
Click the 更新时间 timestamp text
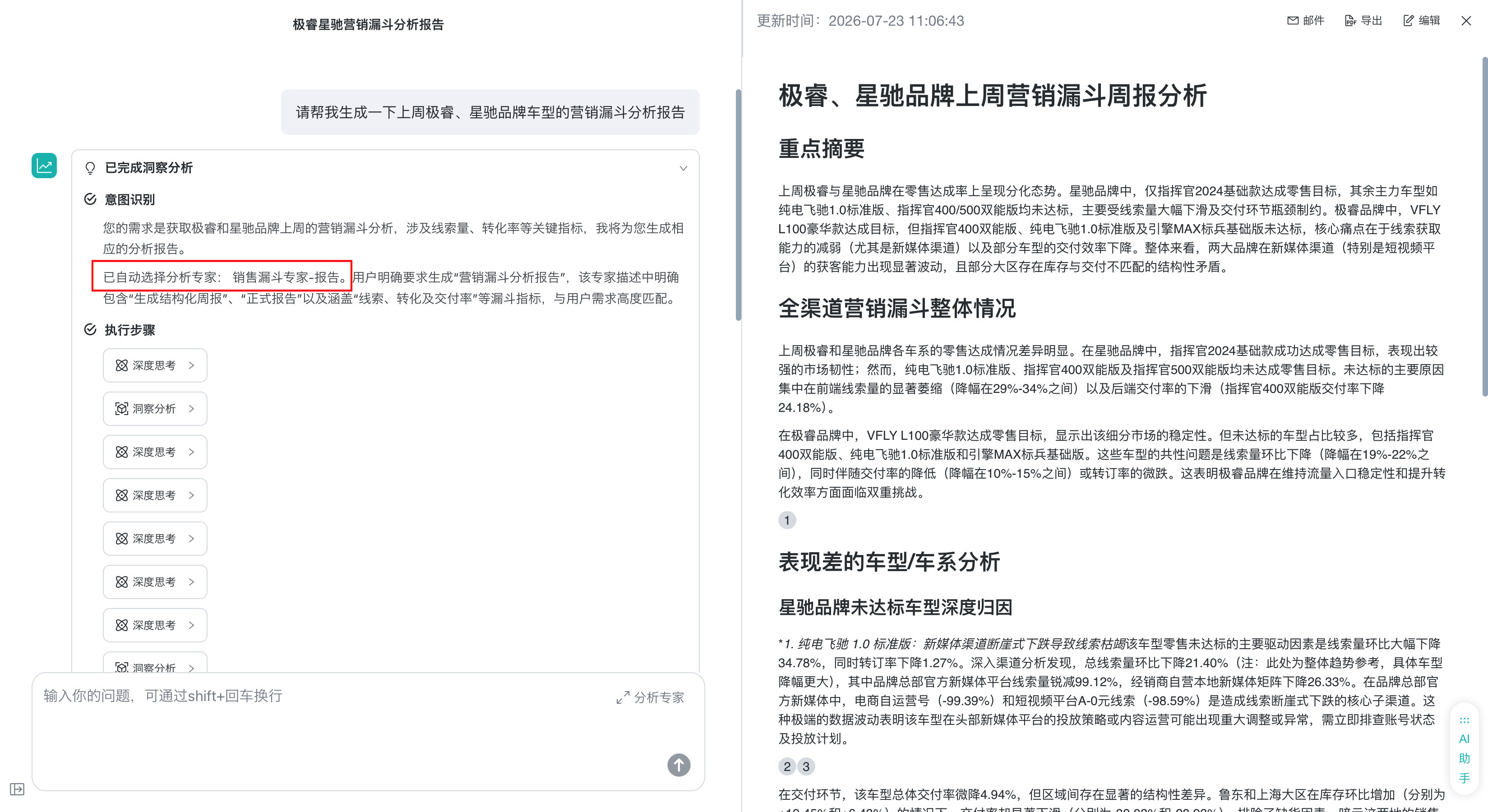[x=860, y=21]
